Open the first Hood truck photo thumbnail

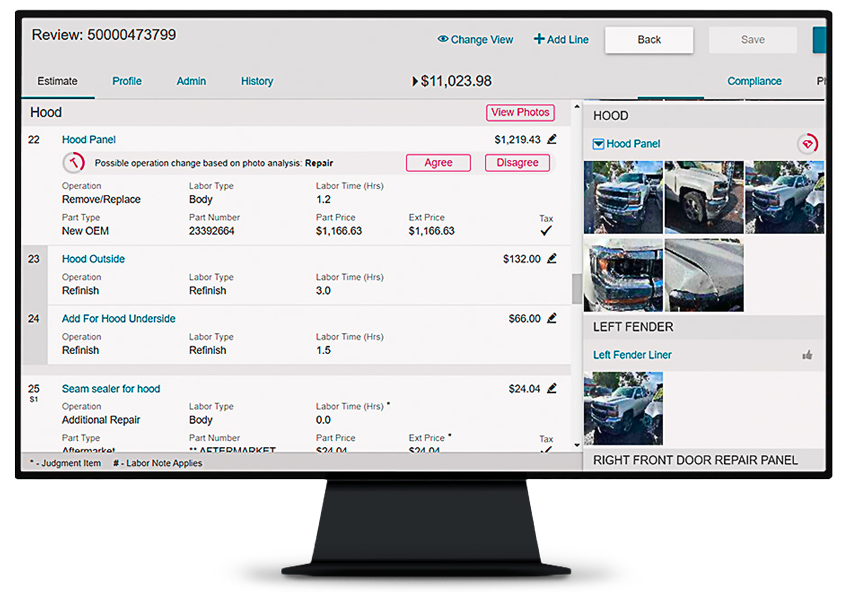point(623,197)
